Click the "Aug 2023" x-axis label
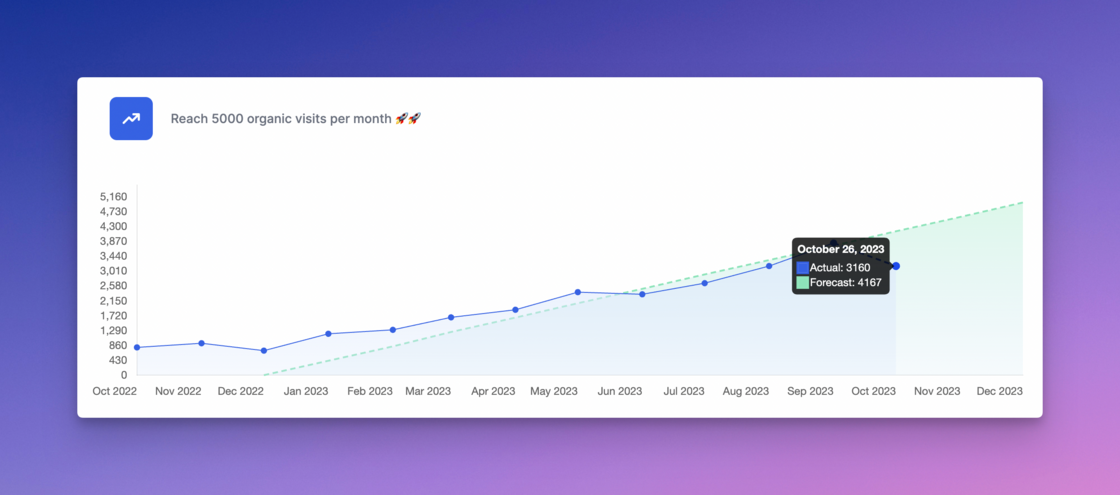Viewport: 1120px width, 495px height. click(x=746, y=391)
